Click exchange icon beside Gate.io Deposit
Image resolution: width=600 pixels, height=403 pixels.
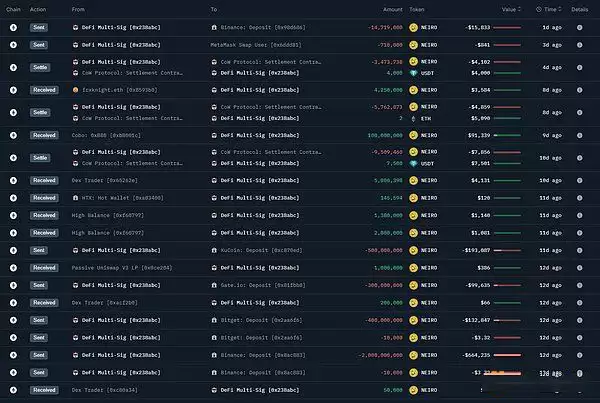point(215,284)
